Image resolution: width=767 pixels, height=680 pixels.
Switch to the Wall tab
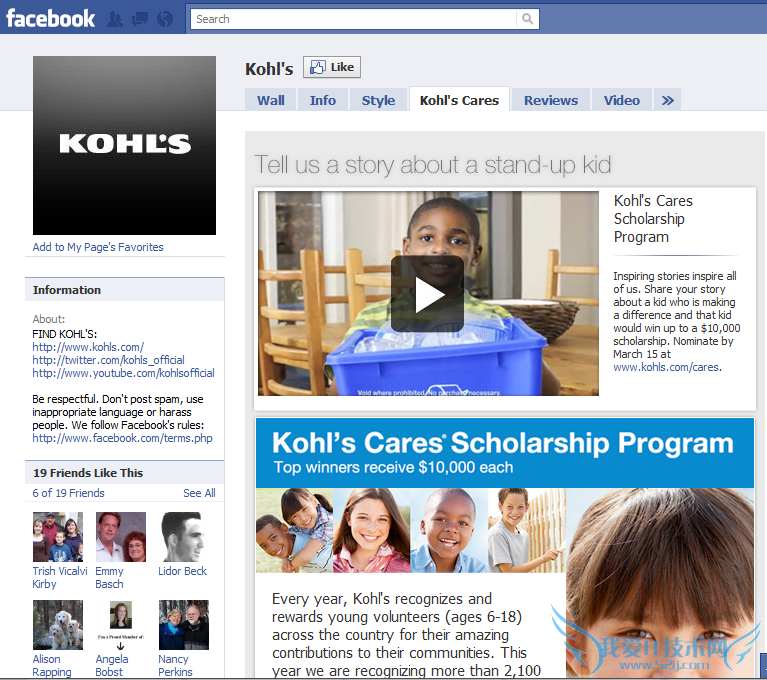(271, 100)
